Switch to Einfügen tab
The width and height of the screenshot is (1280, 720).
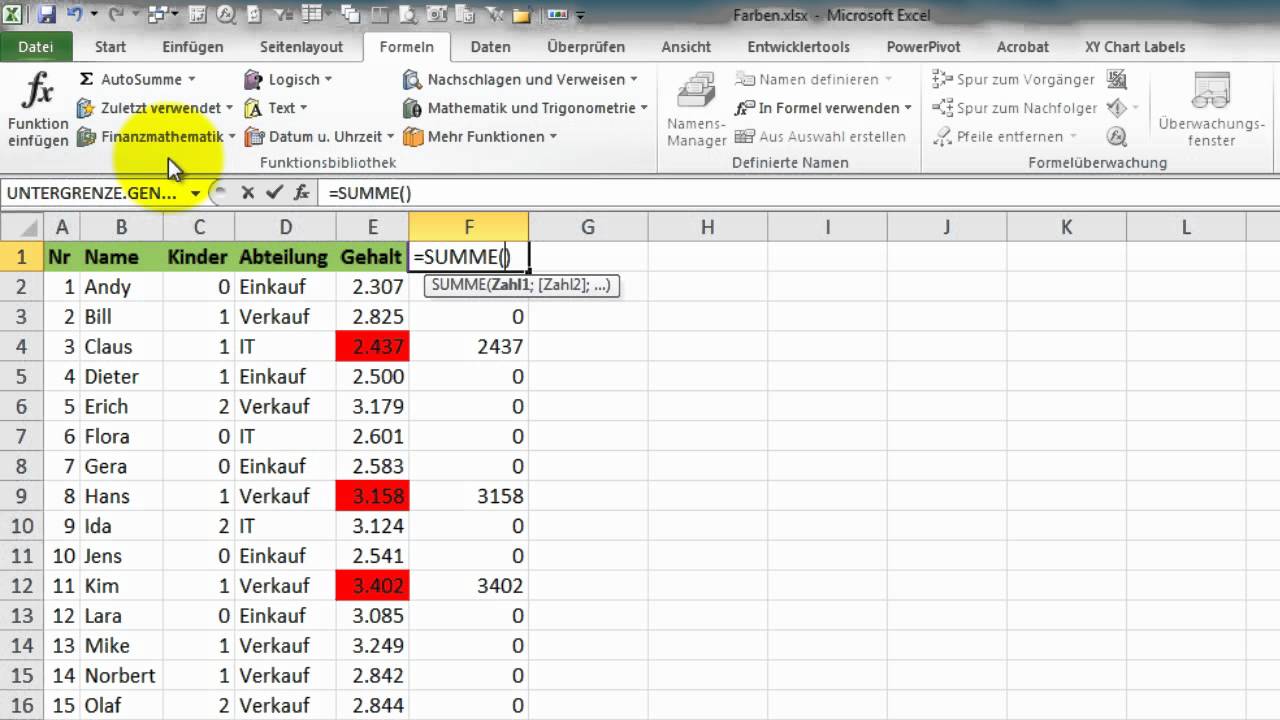[193, 46]
